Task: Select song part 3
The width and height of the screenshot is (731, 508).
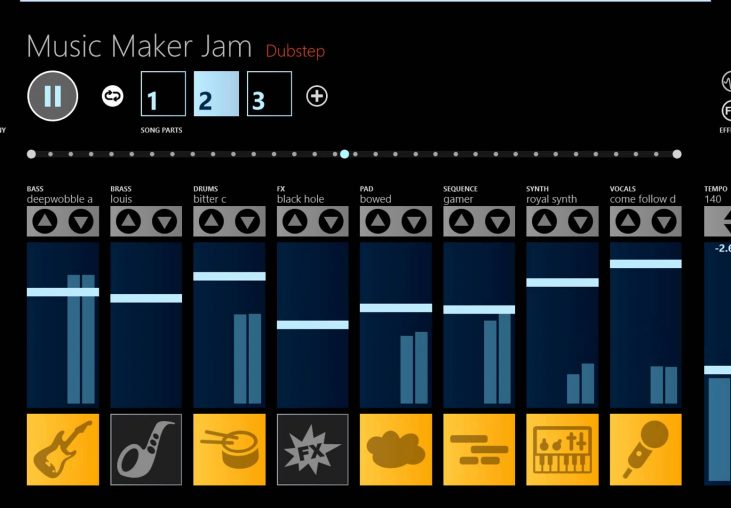Action: pos(269,94)
